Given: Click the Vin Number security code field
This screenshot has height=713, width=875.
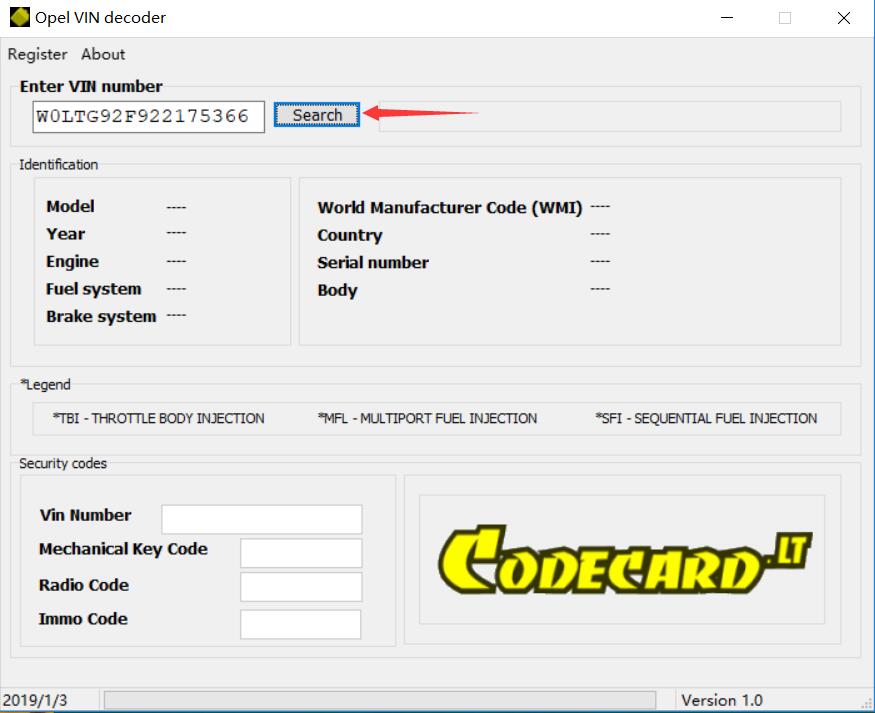Looking at the screenshot, I should click(x=262, y=519).
